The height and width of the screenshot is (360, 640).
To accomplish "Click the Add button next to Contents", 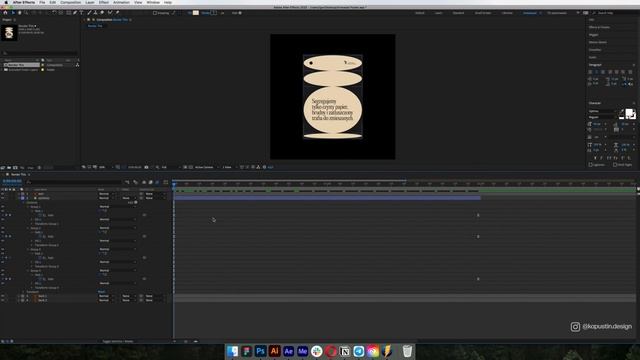I will 133,202.
